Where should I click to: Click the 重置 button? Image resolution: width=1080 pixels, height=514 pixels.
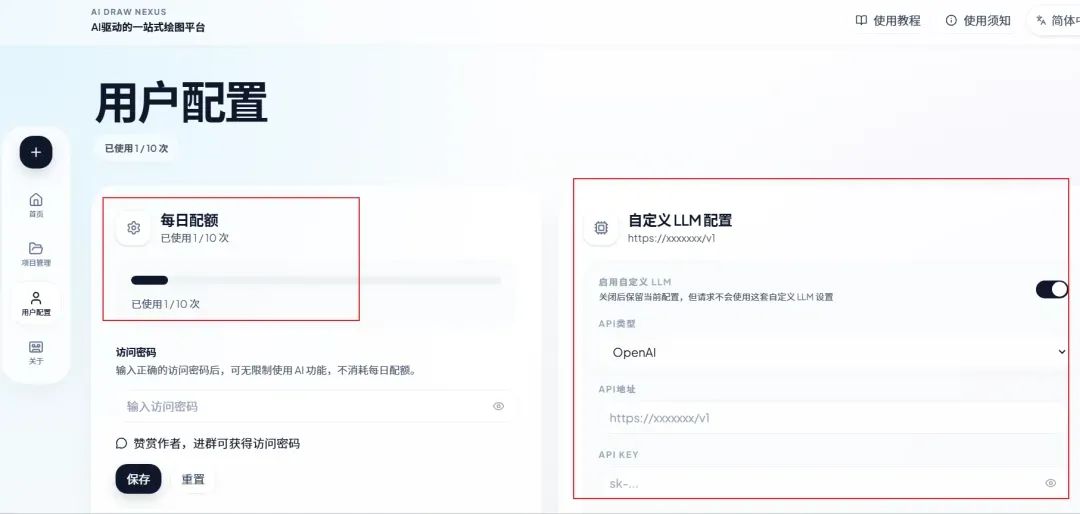click(x=193, y=479)
